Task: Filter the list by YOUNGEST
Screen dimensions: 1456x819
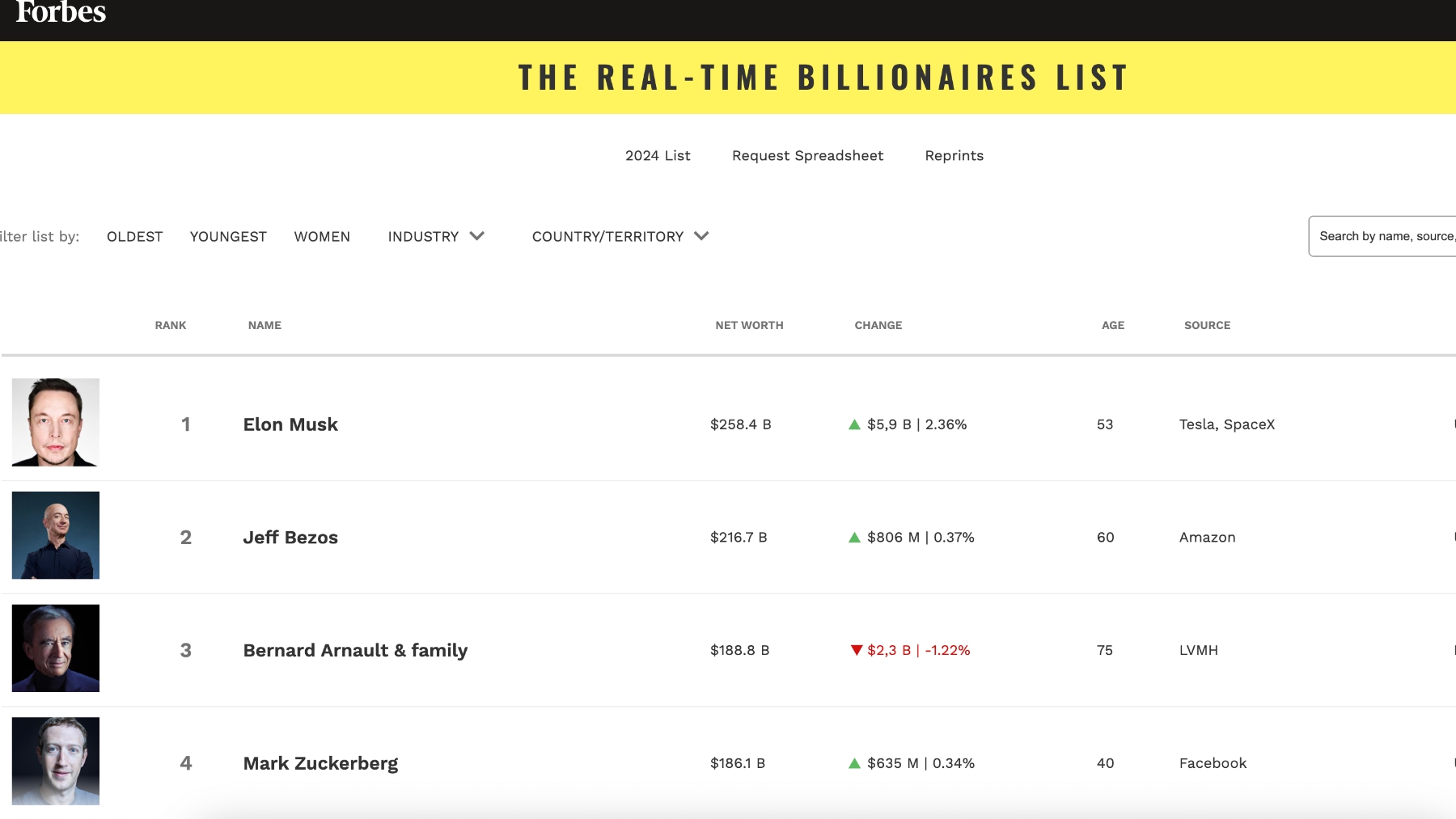Action: pyautogui.click(x=227, y=236)
